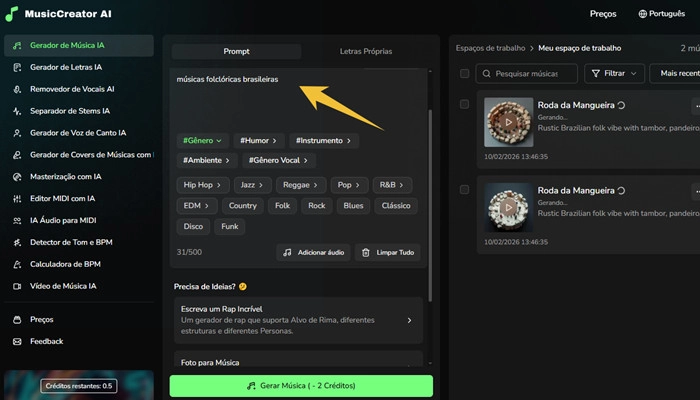Viewport: 700px width, 400px height.
Task: Expand the Reggae genre chip
Action: click(x=301, y=185)
